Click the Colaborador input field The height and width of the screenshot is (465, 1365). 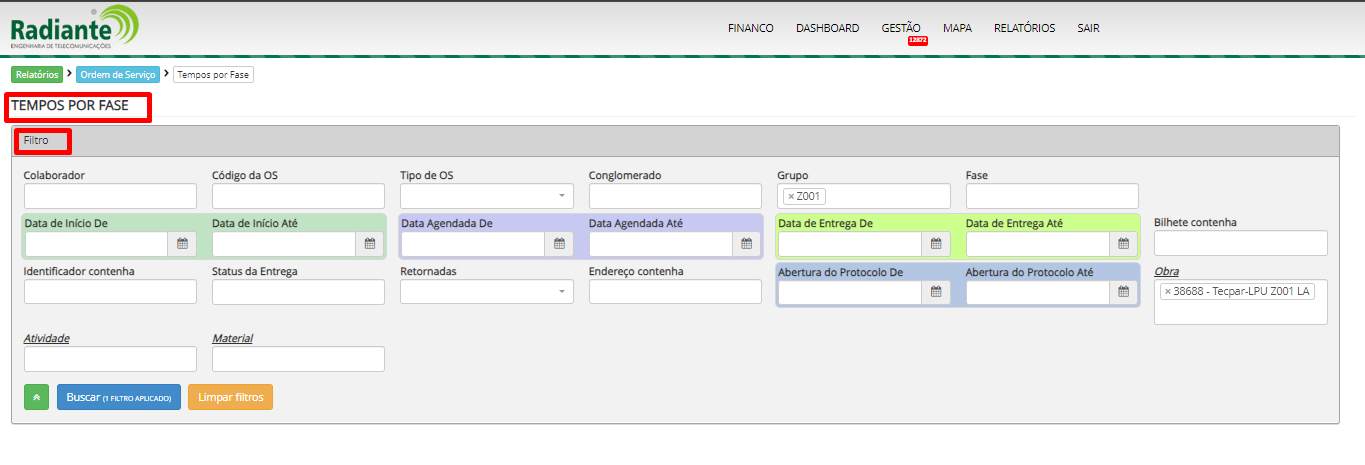(x=110, y=196)
